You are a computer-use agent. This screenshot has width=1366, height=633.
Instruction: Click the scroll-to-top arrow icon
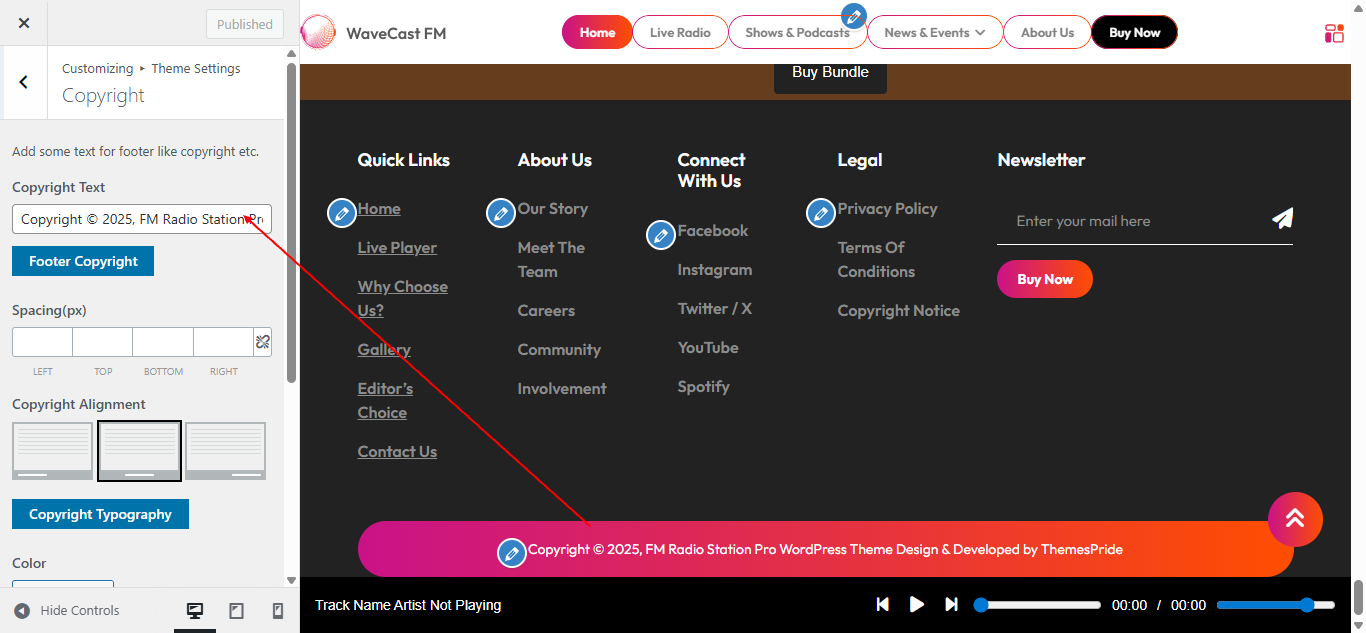point(1295,519)
